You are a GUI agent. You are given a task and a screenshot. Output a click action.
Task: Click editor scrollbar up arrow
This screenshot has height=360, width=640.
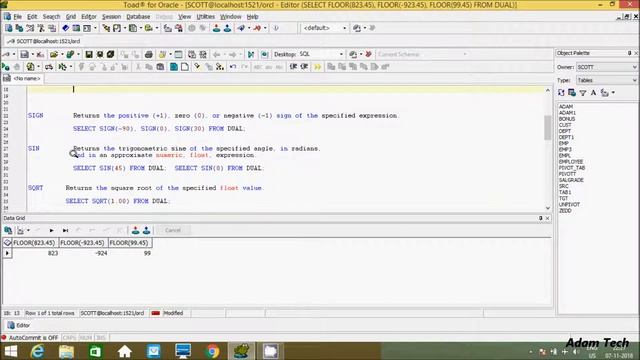pos(548,90)
